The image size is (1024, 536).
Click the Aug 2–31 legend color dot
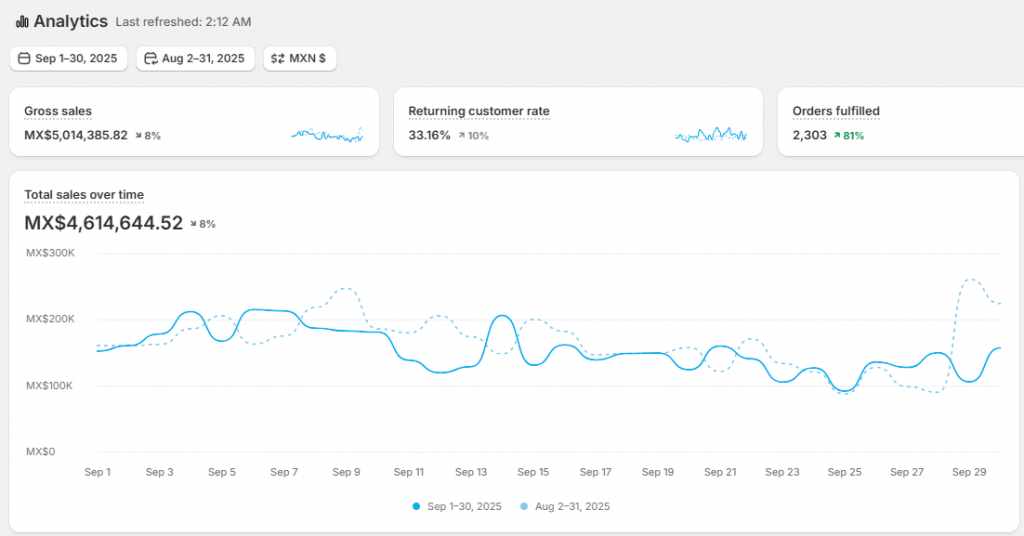point(524,507)
